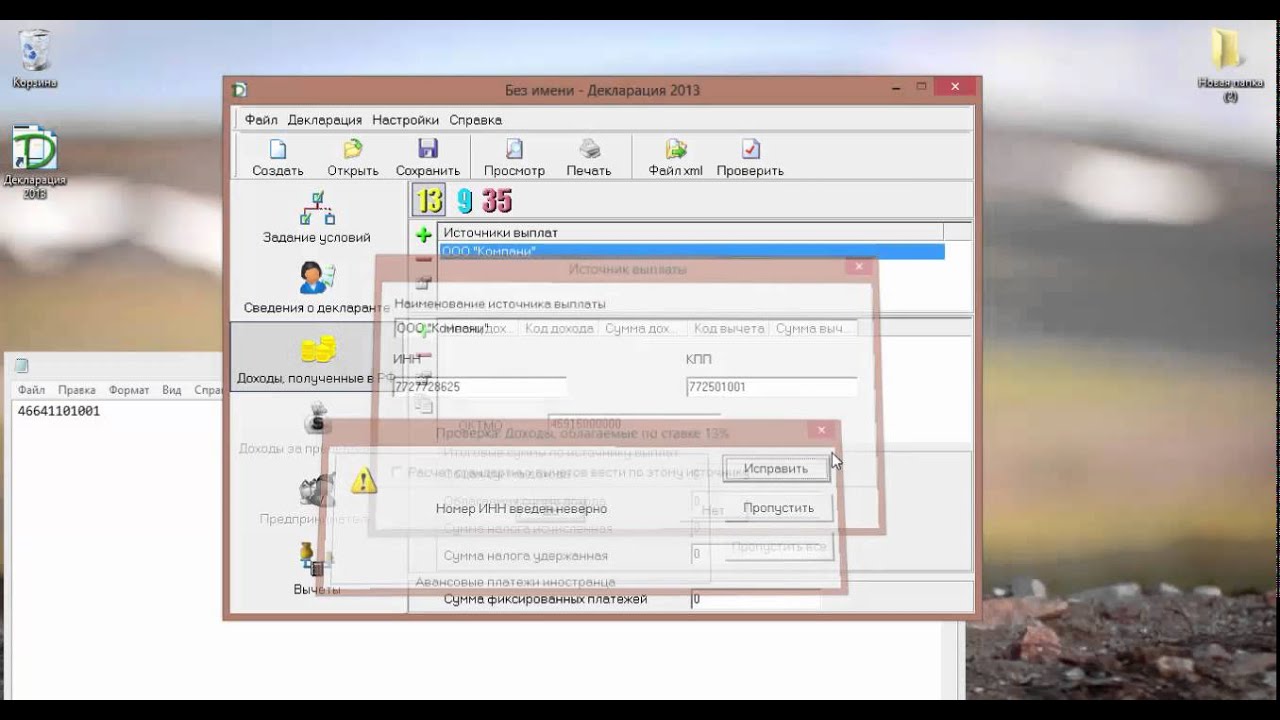Select ООО "Компани" row in sources list
The height and width of the screenshot is (720, 1280).
click(691, 252)
